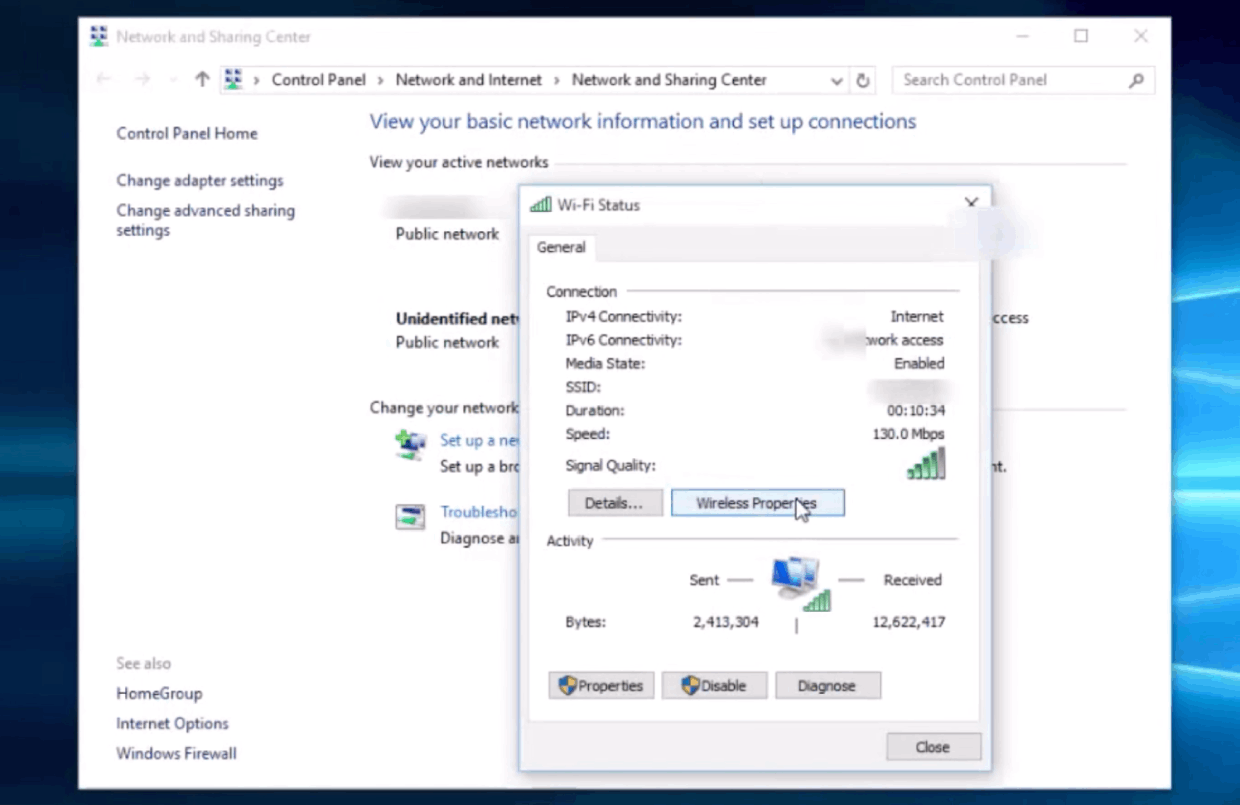Click the Forward arrow in Control Panel
Image resolution: width=1240 pixels, height=805 pixels.
[x=142, y=80]
